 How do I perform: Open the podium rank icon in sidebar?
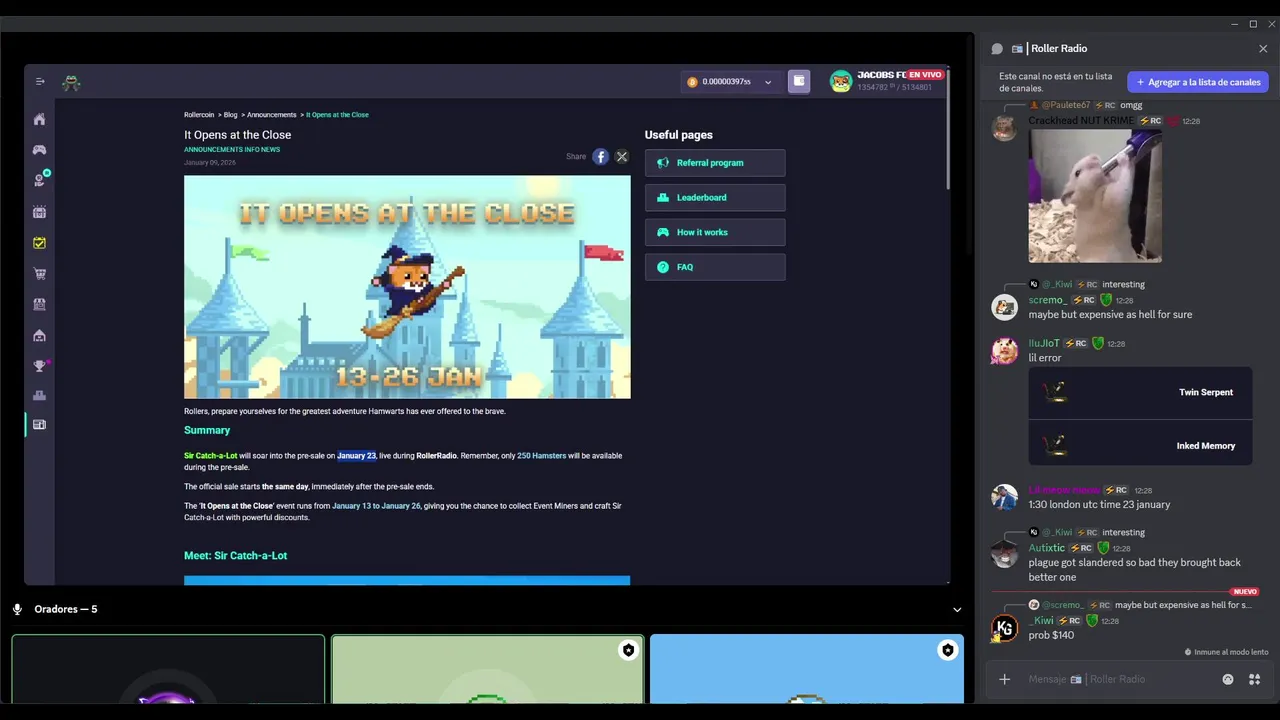[39, 396]
